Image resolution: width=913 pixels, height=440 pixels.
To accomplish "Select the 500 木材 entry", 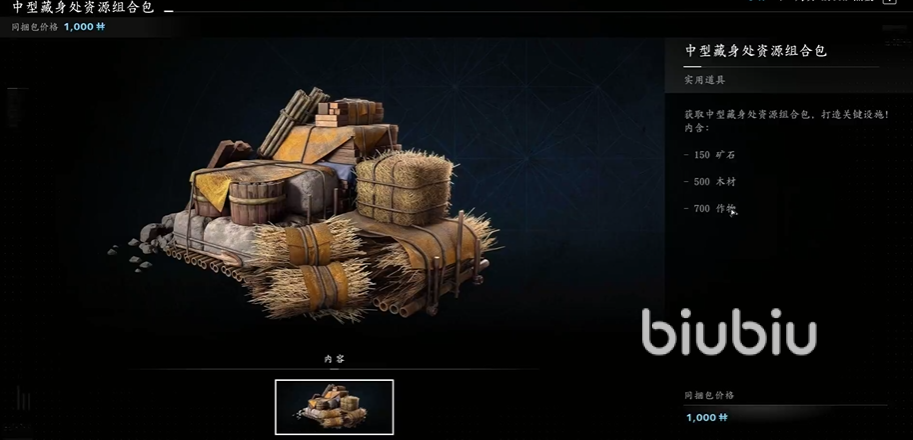I will pyautogui.click(x=710, y=182).
